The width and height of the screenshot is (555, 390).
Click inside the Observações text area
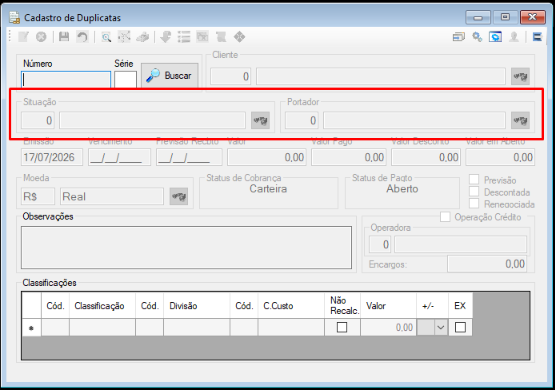pos(186,247)
